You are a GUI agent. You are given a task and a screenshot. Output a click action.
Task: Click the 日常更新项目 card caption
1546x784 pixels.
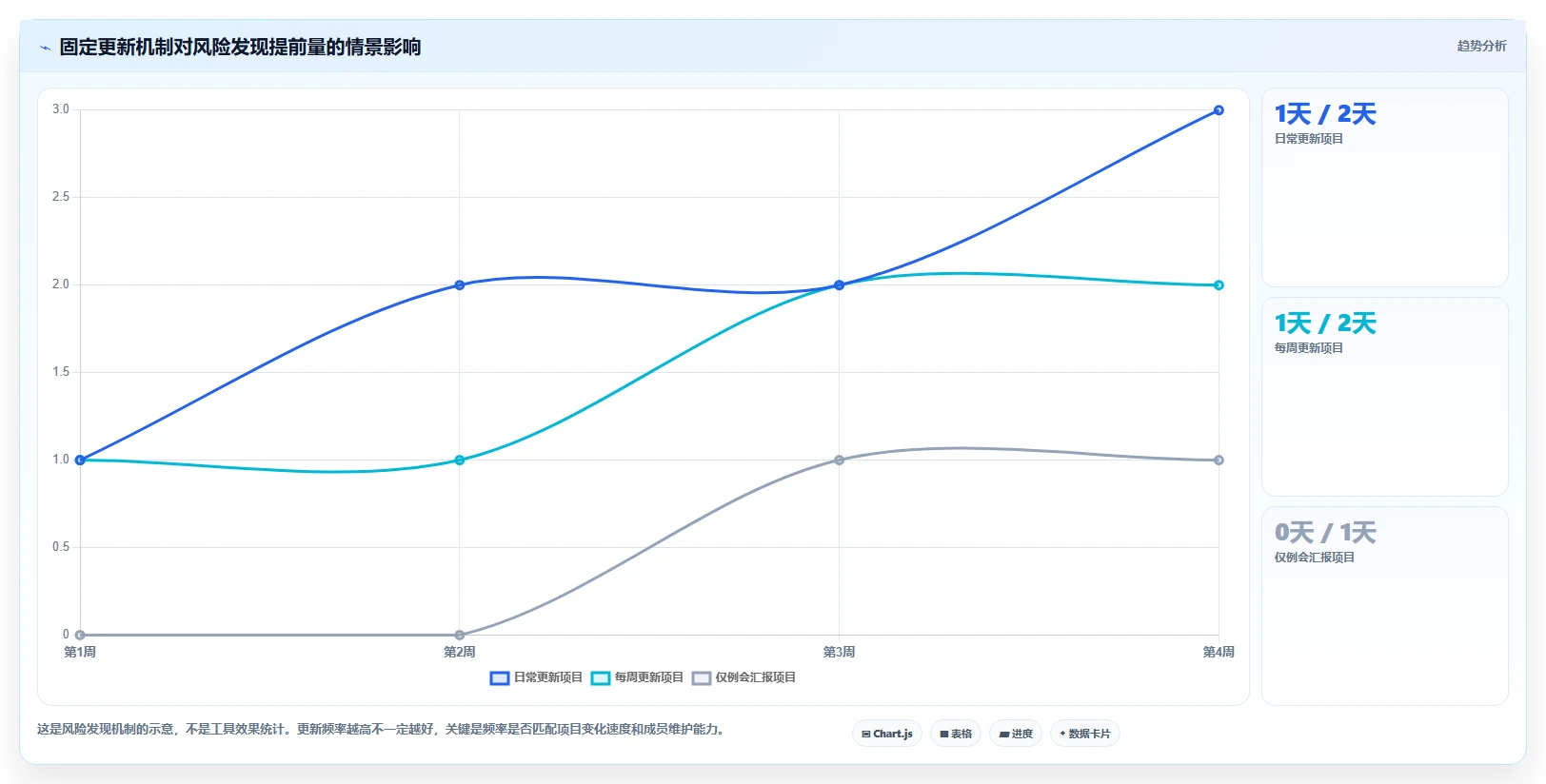coord(1309,139)
